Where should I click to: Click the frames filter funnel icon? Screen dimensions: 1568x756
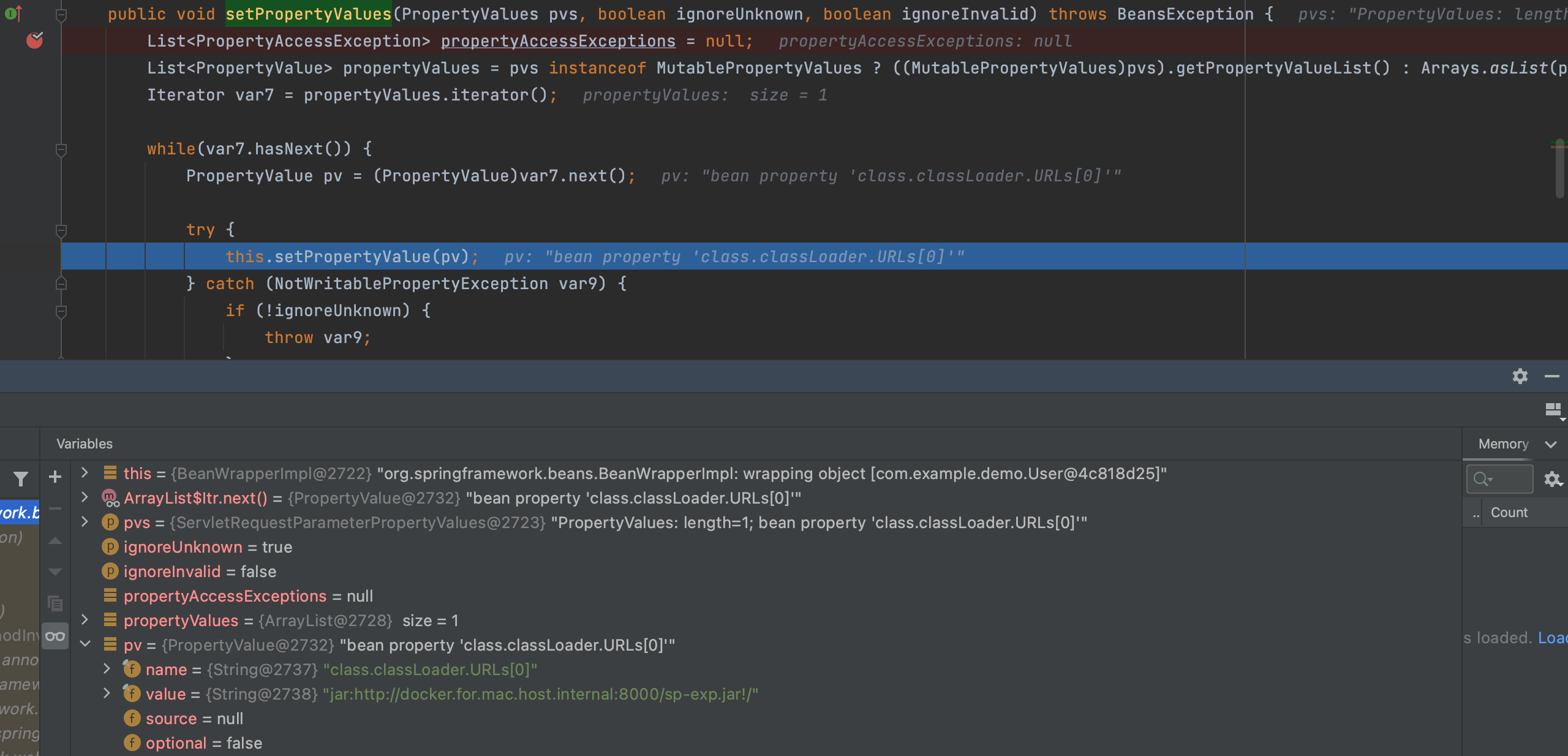click(x=21, y=478)
